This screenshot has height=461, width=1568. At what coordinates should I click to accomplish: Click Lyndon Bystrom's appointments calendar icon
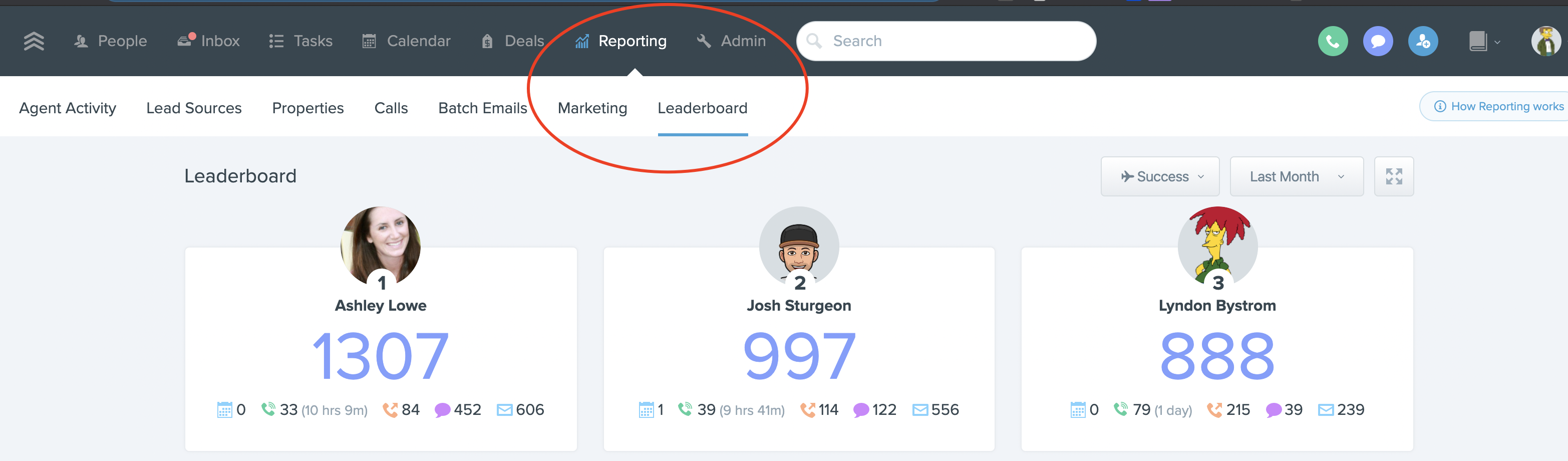pyautogui.click(x=1078, y=410)
